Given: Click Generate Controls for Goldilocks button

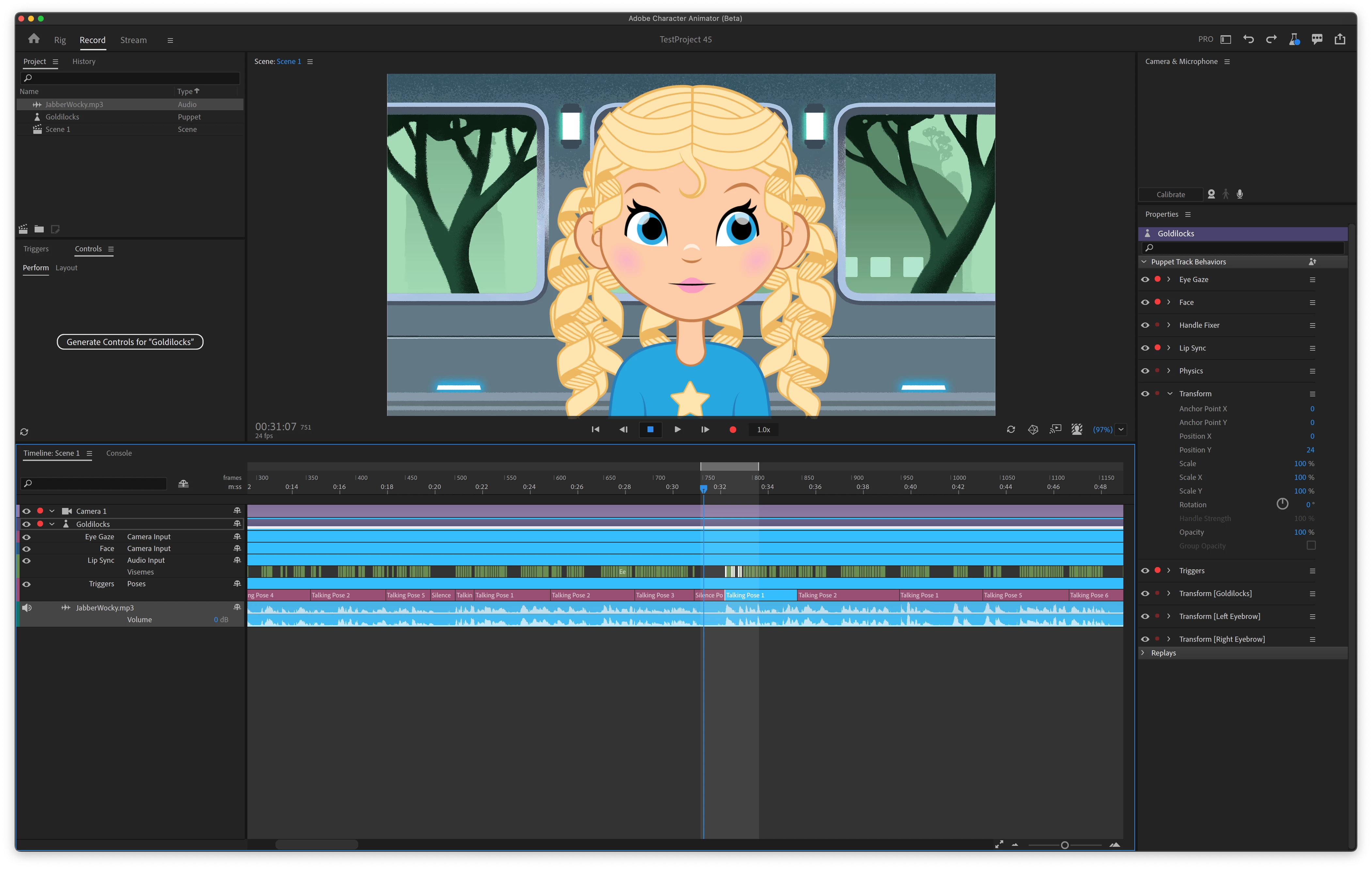Looking at the screenshot, I should coord(130,342).
